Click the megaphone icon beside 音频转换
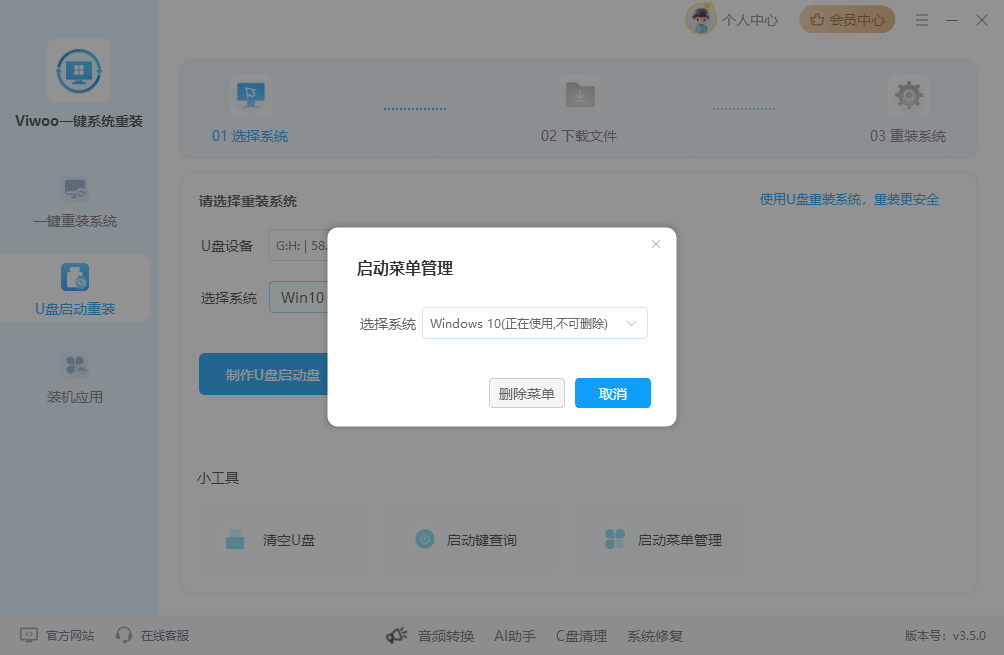This screenshot has height=655, width=1004. pos(397,635)
